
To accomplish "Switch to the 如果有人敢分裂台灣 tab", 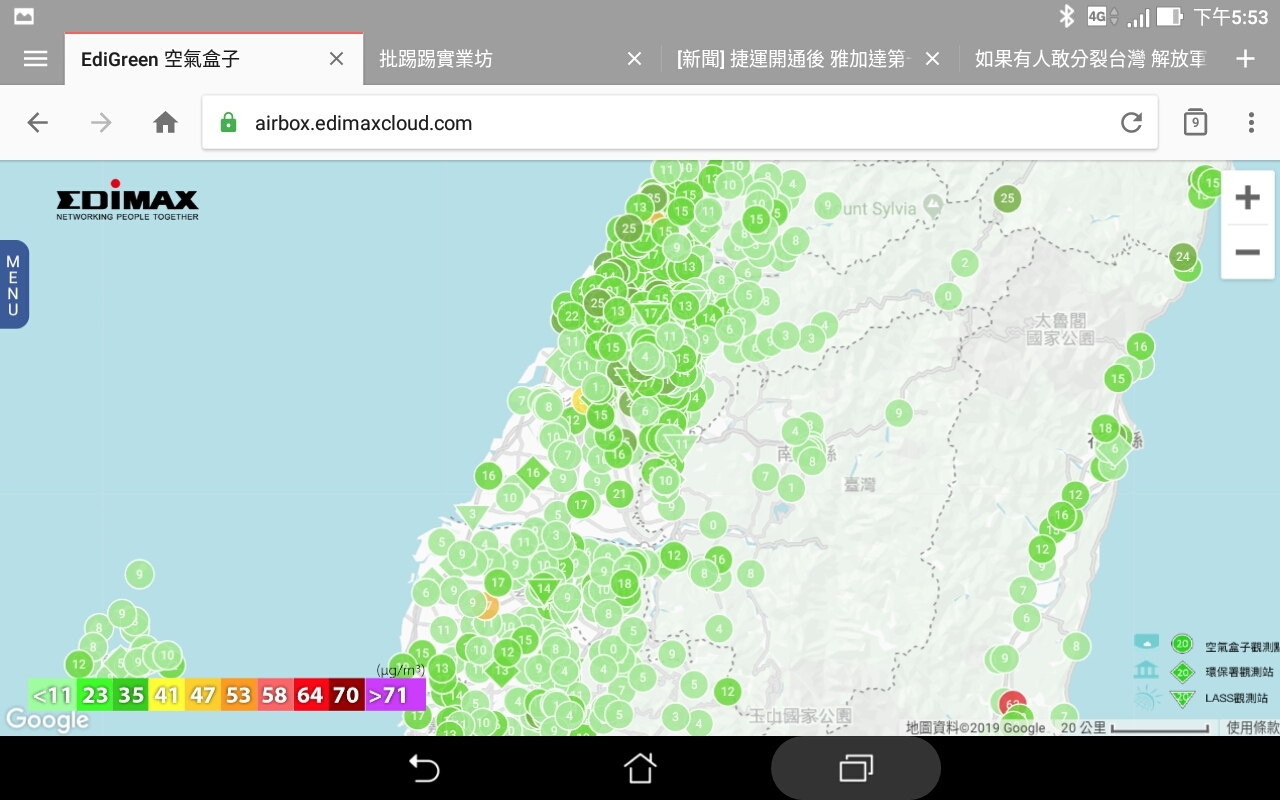I will click(1090, 59).
